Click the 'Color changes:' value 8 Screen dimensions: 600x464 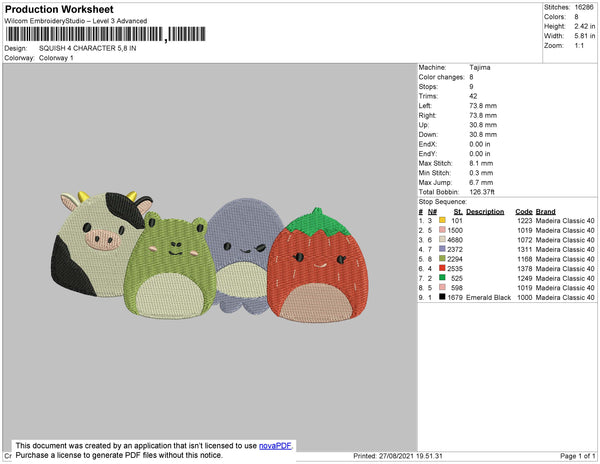coord(471,77)
